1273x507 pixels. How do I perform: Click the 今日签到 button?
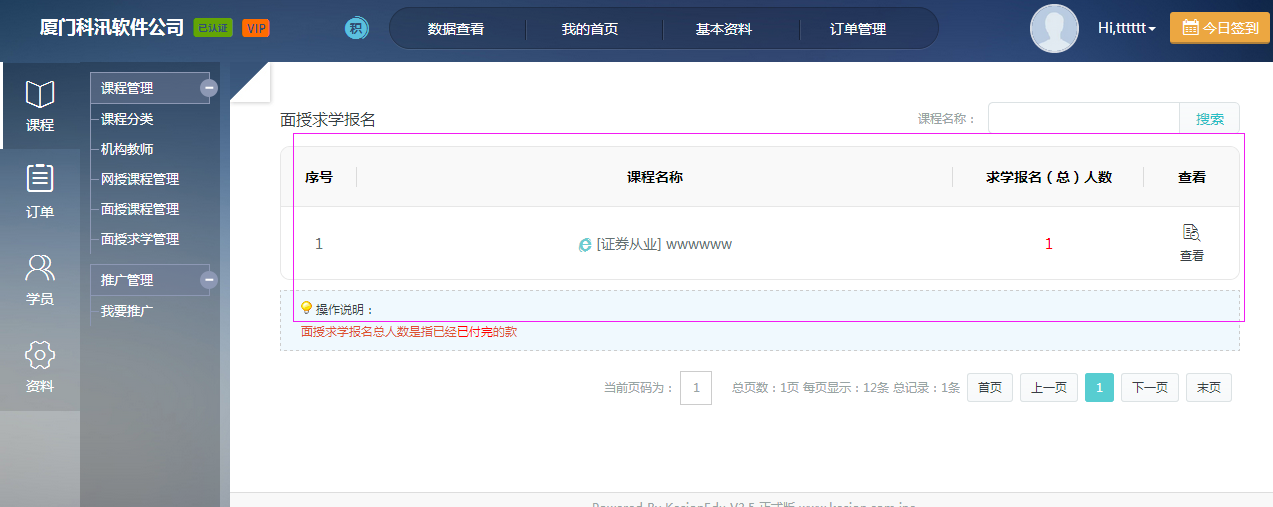click(1220, 28)
